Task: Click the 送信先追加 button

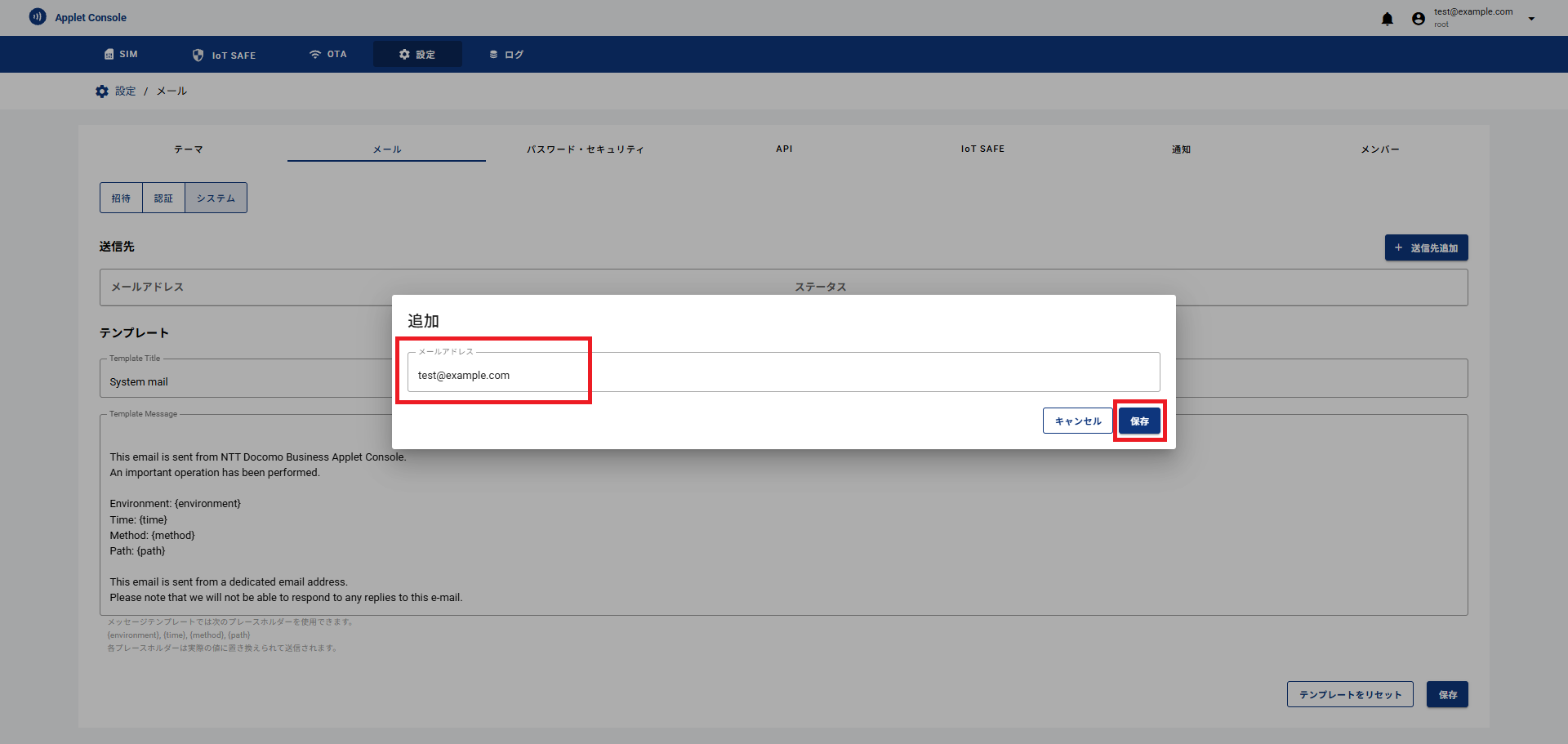Action: pos(1426,247)
